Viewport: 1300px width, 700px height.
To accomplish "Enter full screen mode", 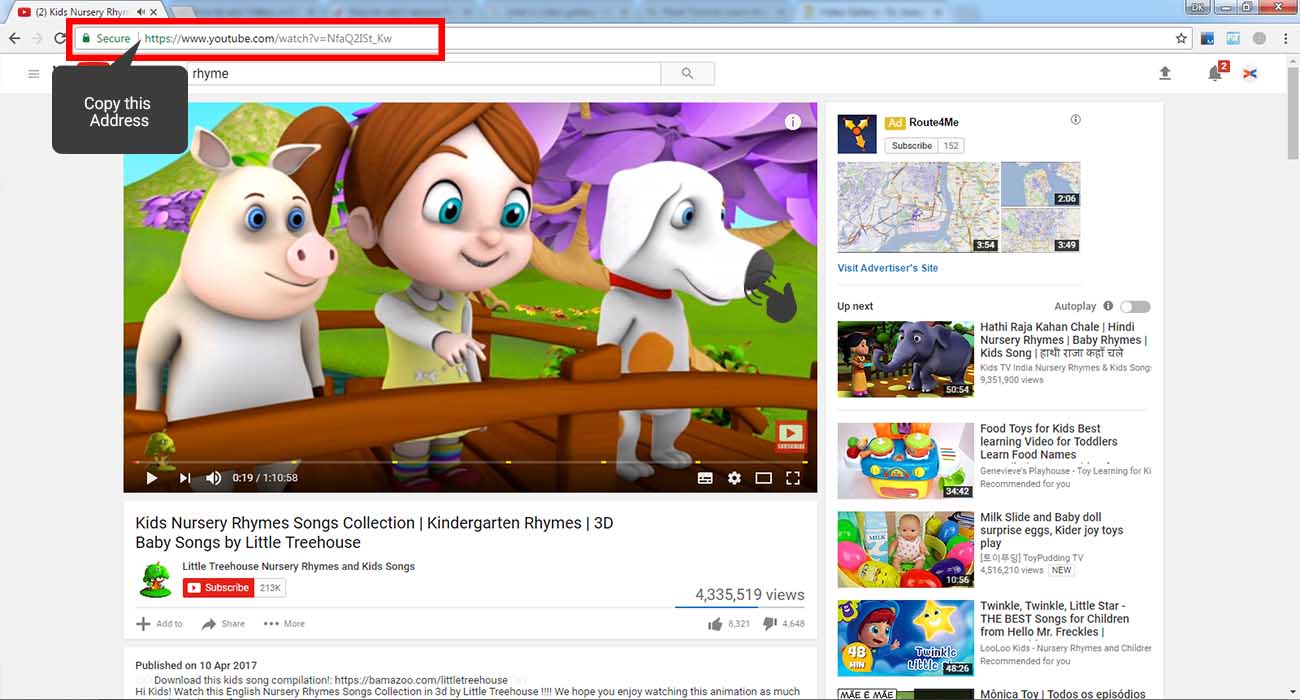I will pos(793,478).
